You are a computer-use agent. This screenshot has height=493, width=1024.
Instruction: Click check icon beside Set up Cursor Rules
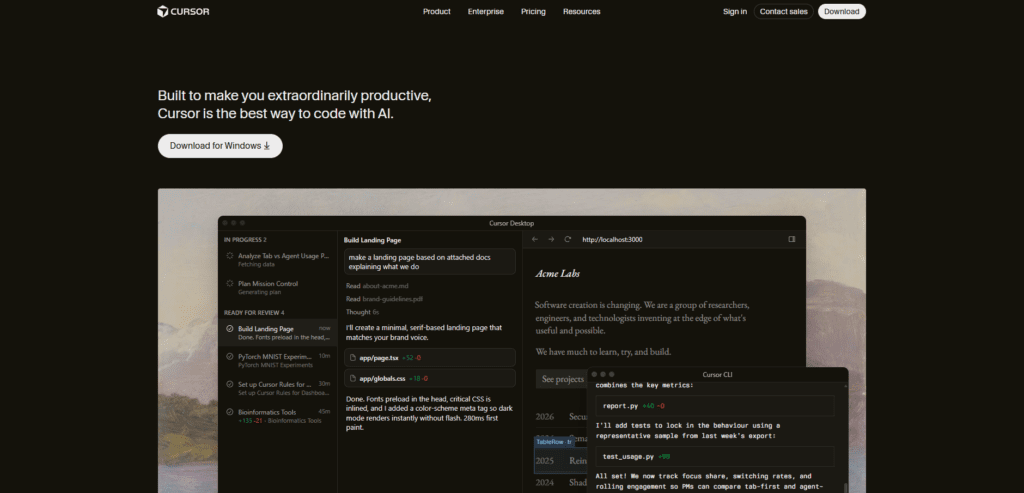point(229,384)
